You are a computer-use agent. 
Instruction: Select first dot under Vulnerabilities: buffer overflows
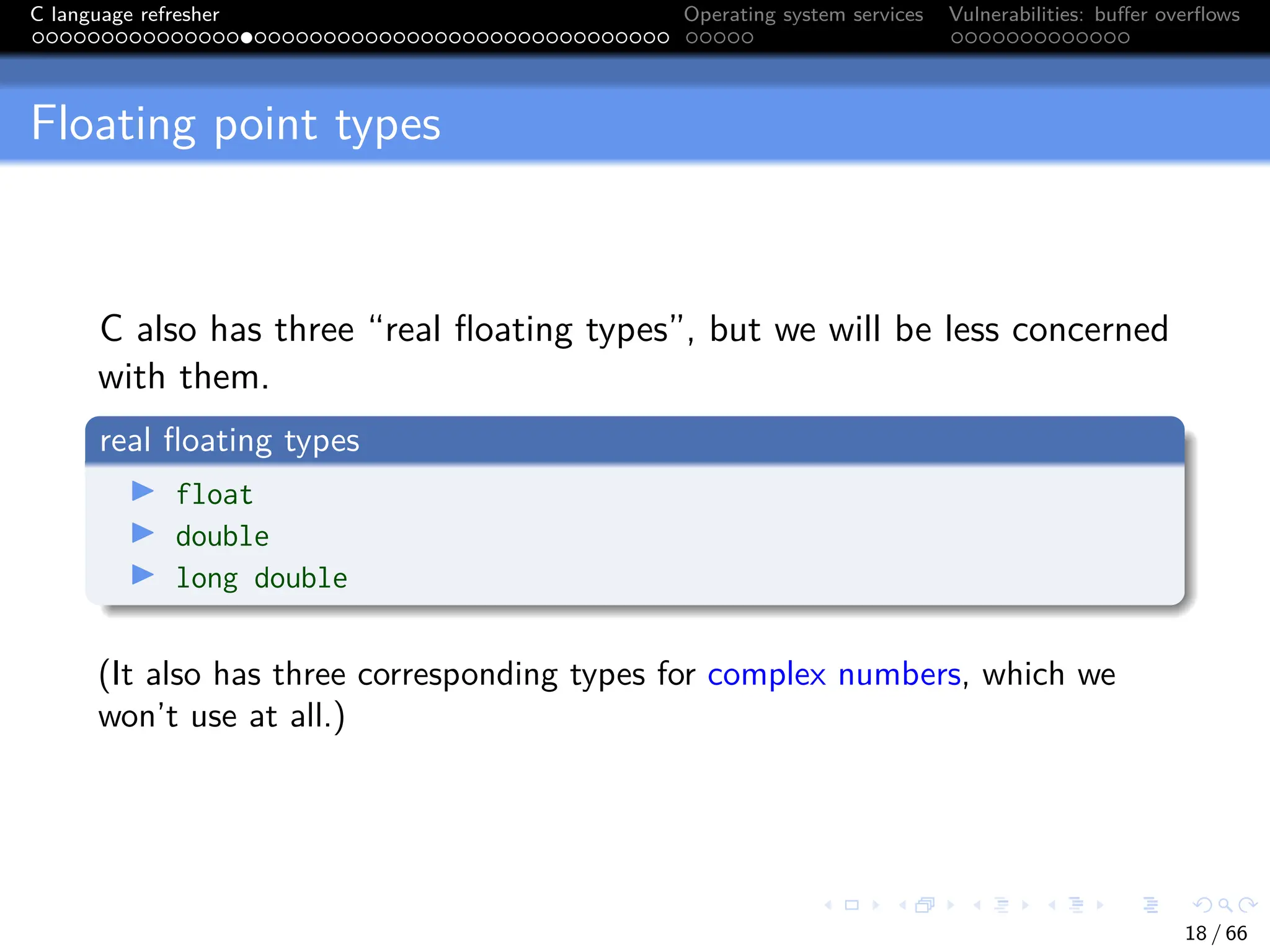coord(957,38)
